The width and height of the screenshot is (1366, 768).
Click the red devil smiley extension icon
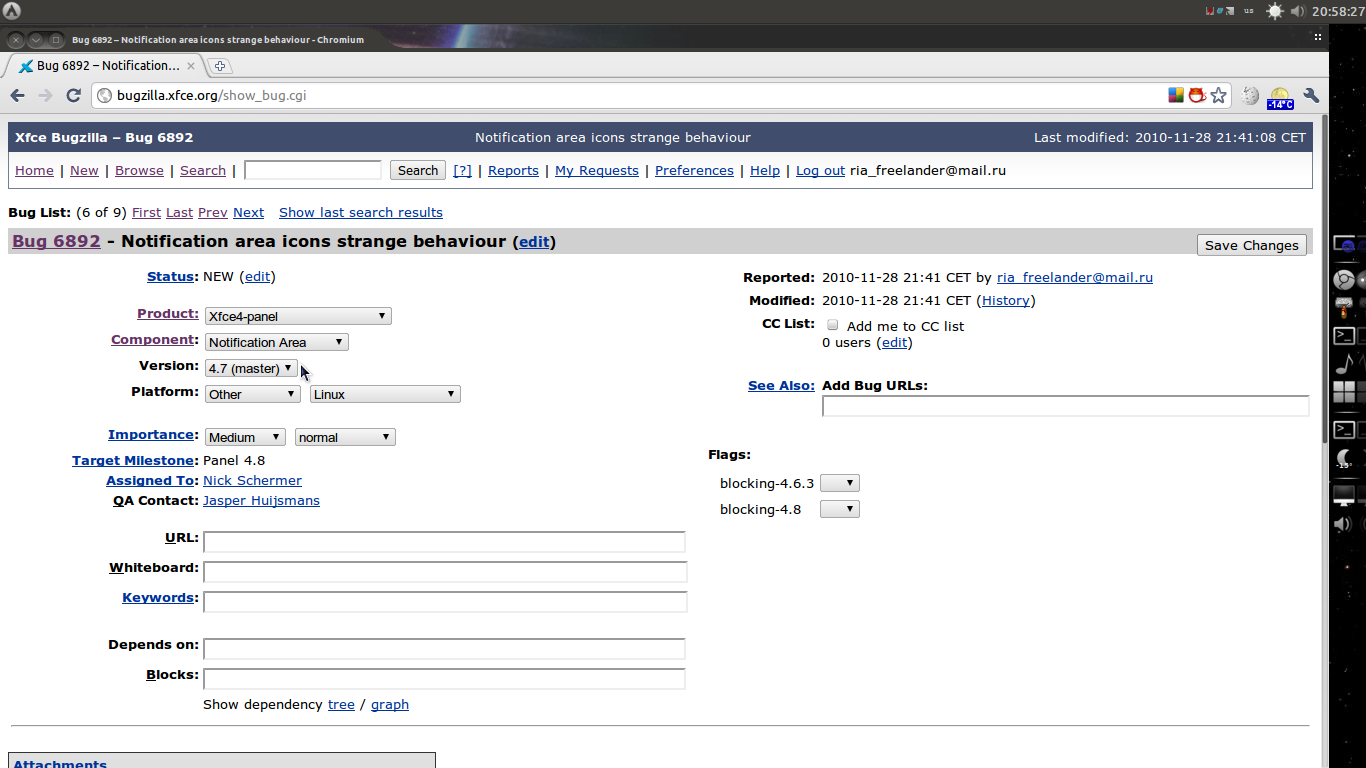(1197, 96)
